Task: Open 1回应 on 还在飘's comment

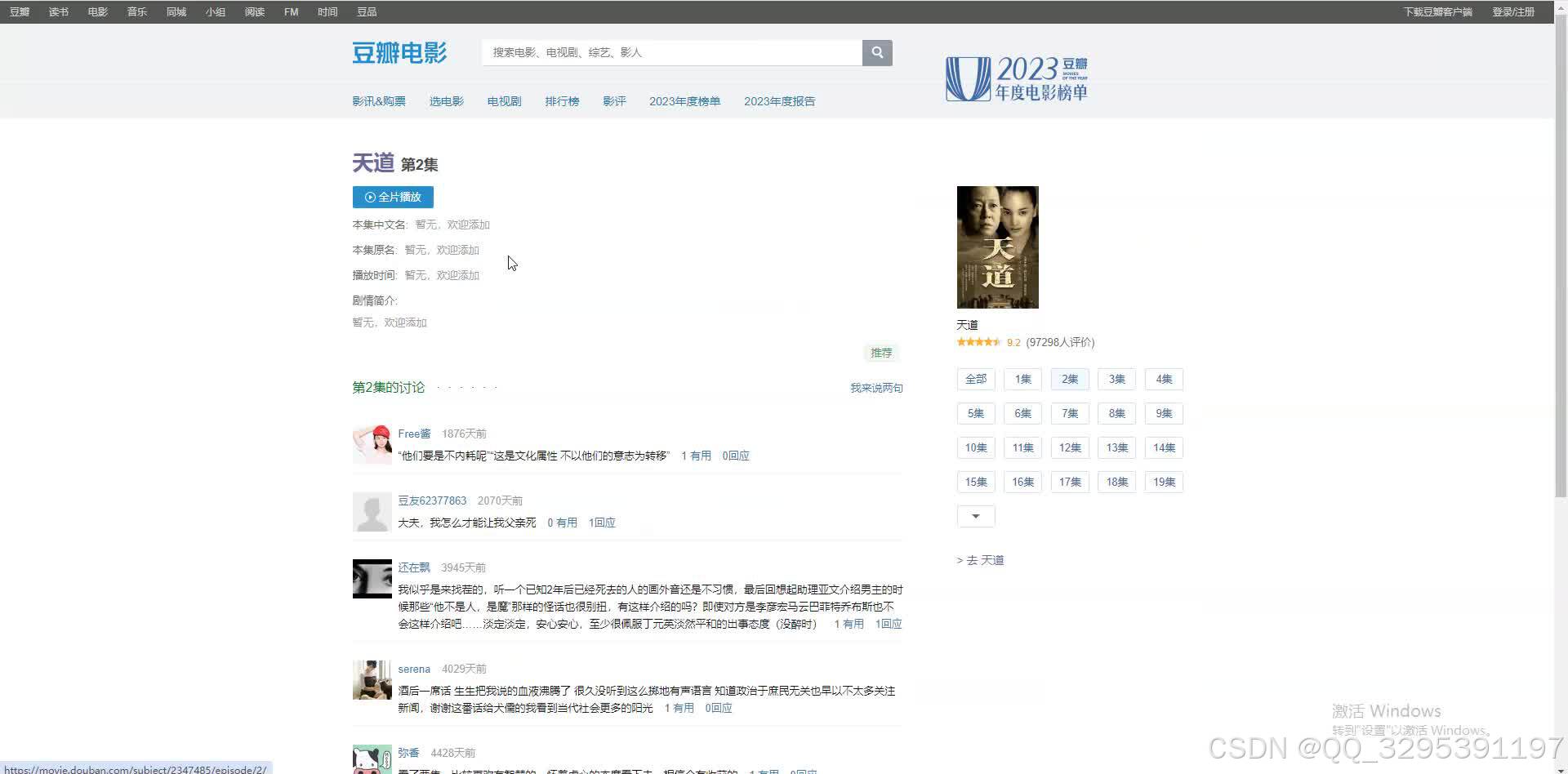Action: pos(889,624)
